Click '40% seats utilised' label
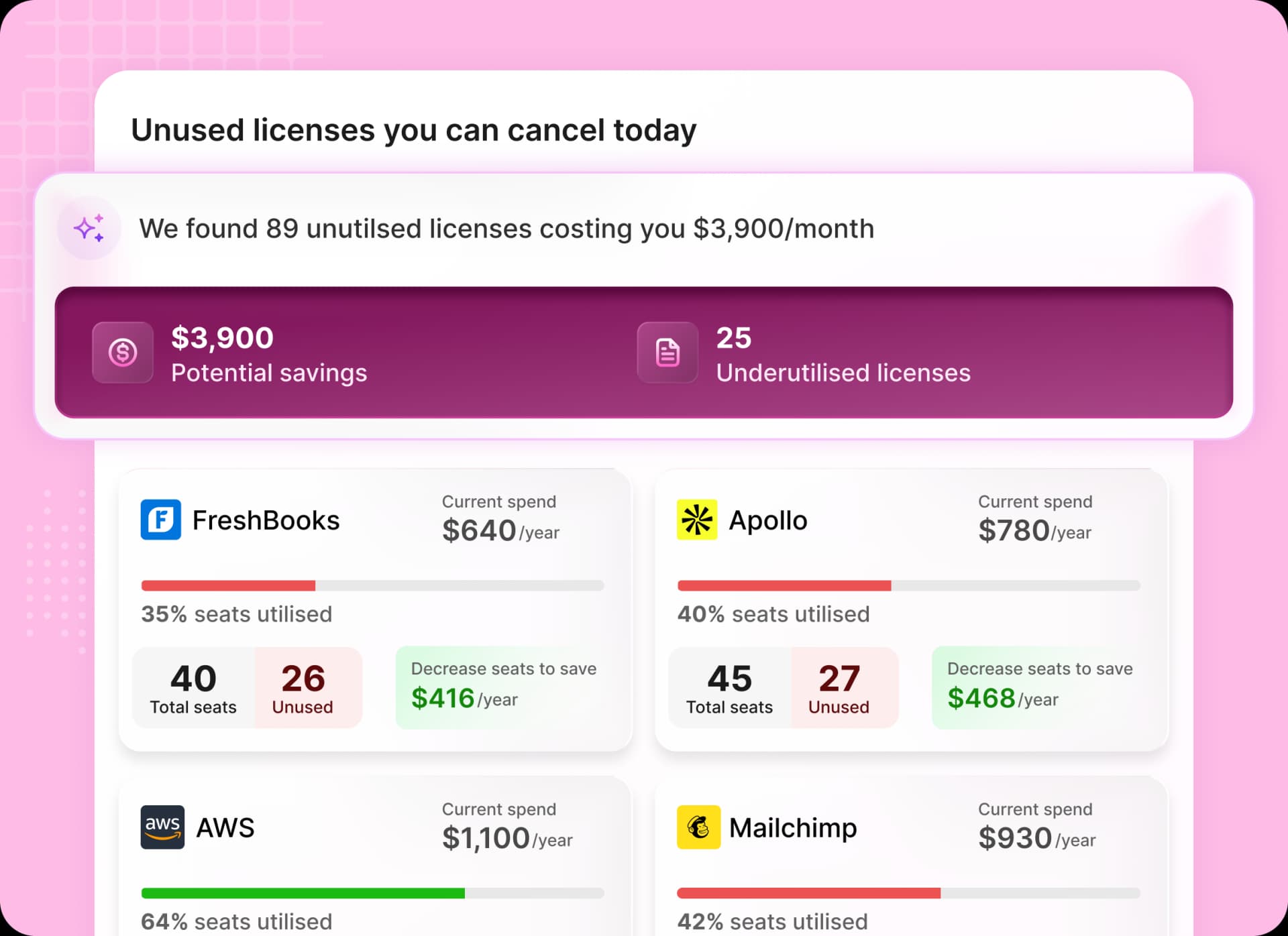The height and width of the screenshot is (936, 1288). 773,614
